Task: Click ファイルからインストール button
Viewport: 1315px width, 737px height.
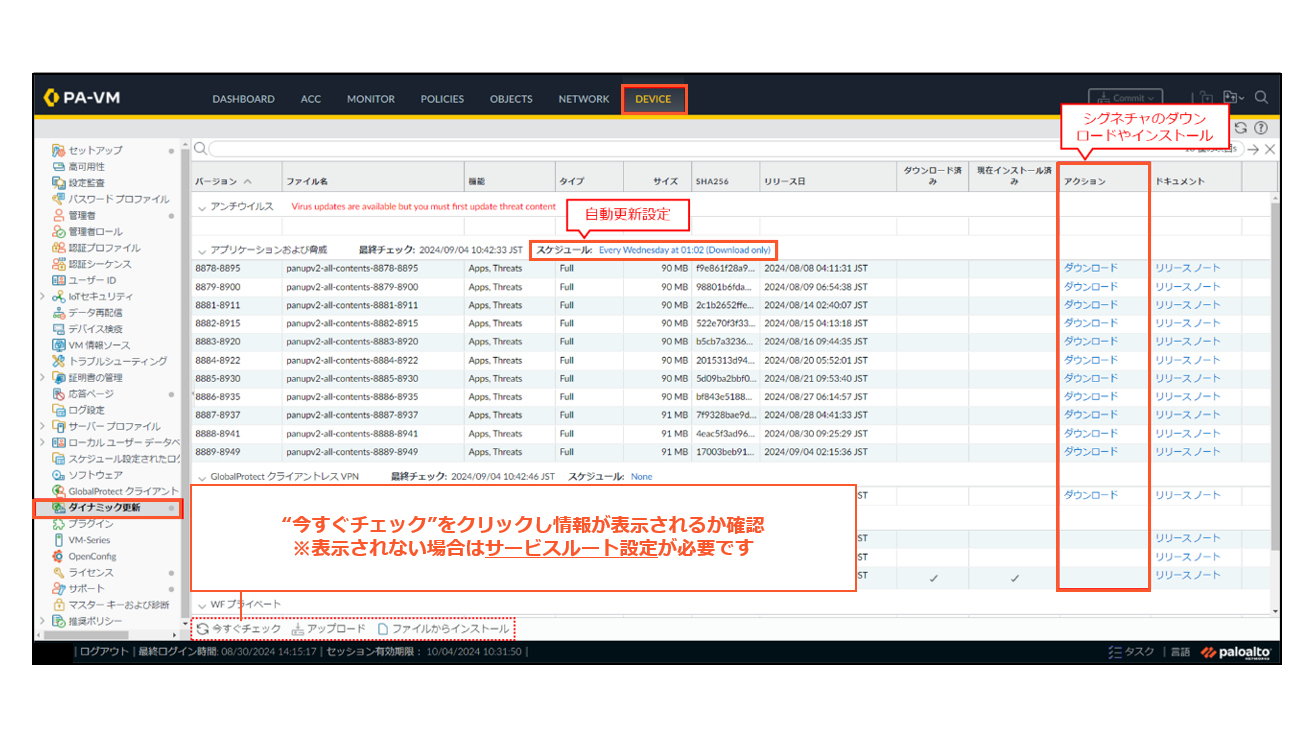Action: tap(443, 629)
